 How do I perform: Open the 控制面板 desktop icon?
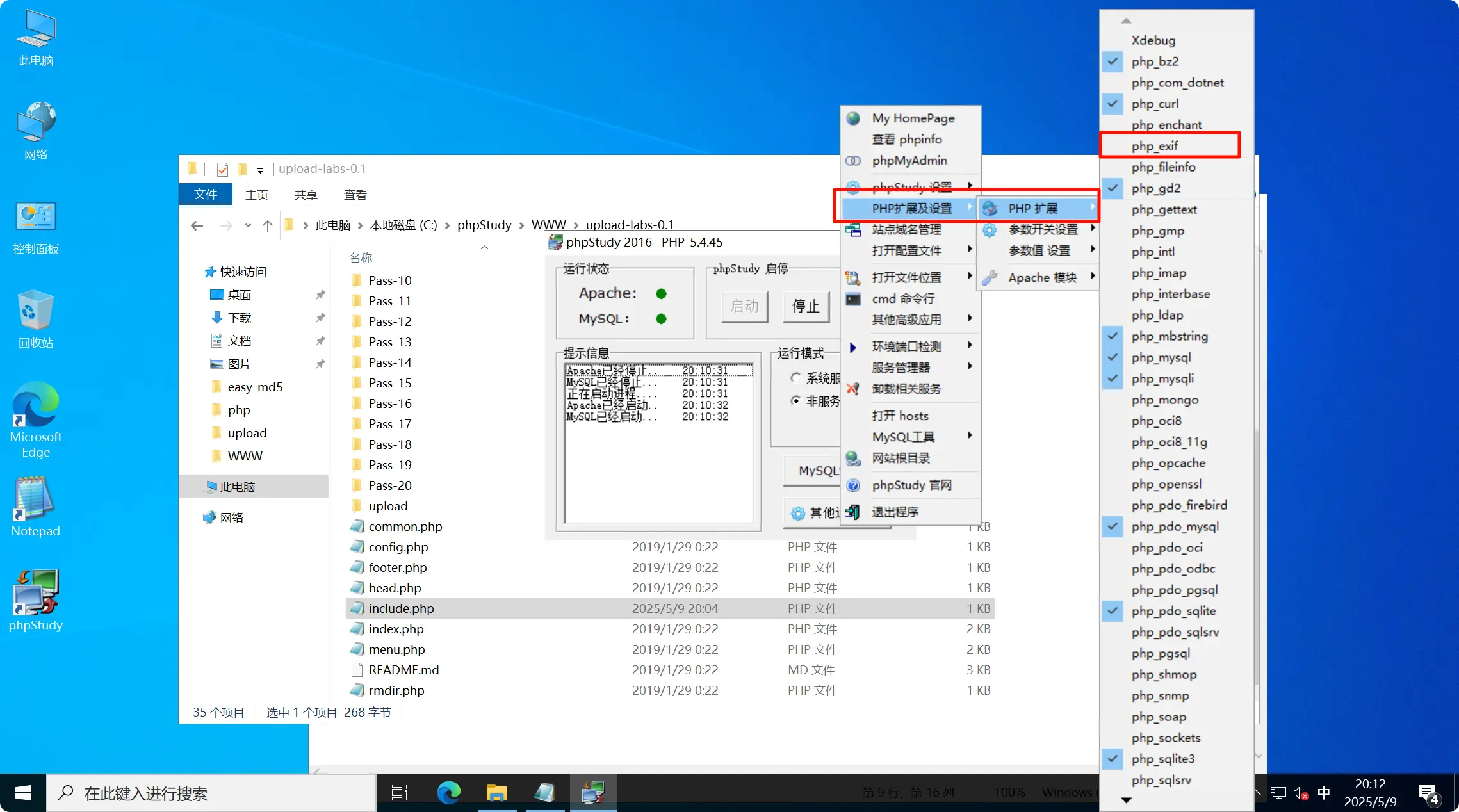[x=36, y=227]
